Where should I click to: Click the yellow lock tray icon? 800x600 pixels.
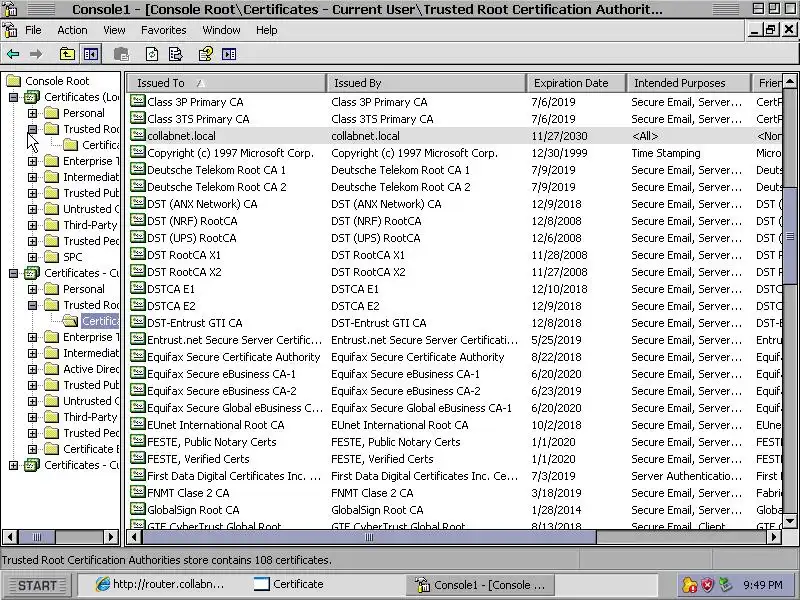tap(689, 585)
